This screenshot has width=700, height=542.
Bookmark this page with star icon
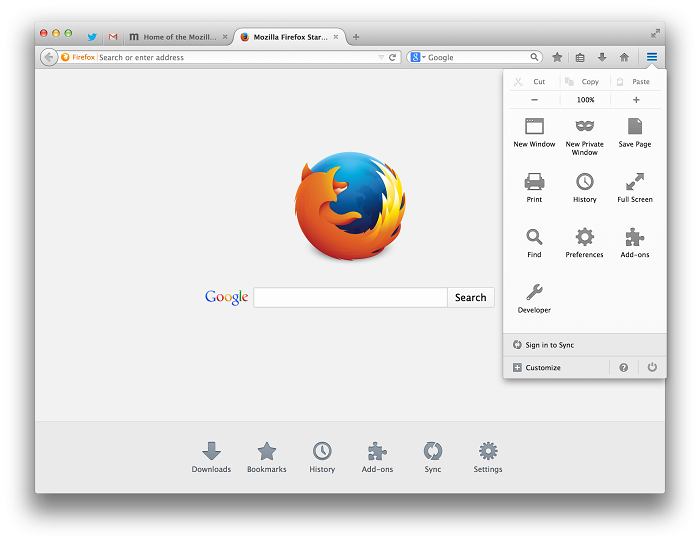(557, 57)
